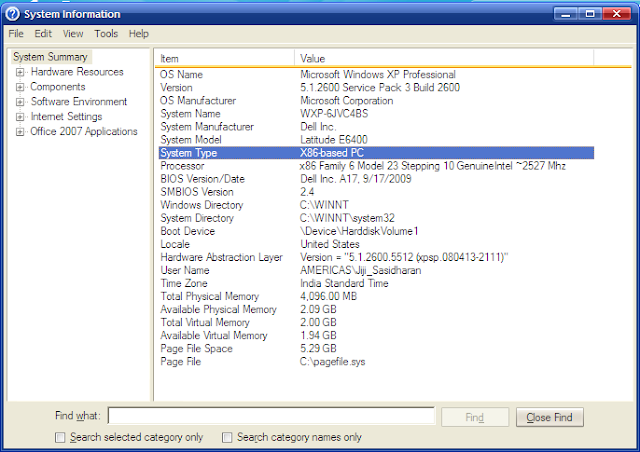
Task: Select the System Manufacturer row
Action: tap(376, 127)
